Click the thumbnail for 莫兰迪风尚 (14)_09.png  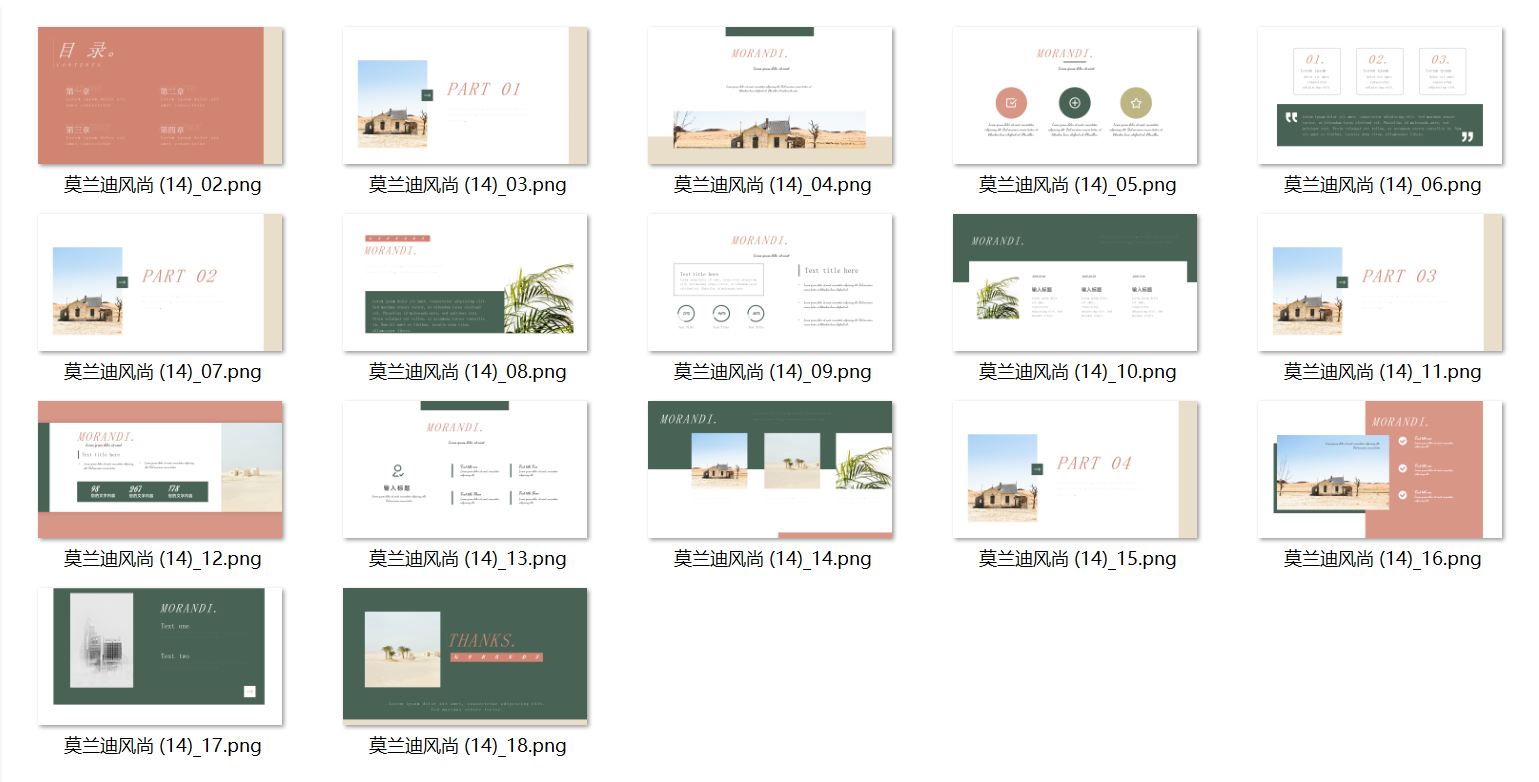770,283
